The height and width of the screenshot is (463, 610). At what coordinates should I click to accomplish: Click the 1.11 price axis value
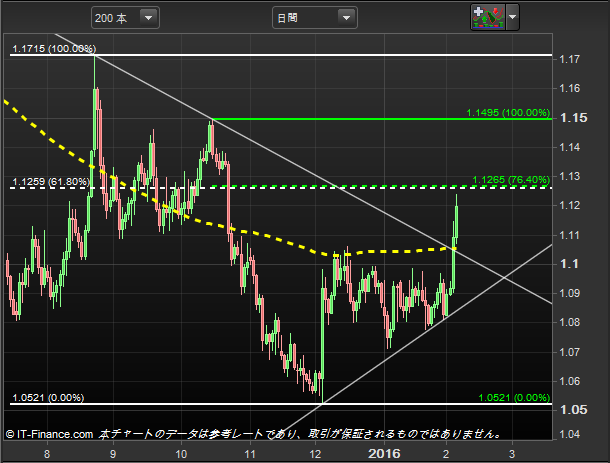point(569,235)
